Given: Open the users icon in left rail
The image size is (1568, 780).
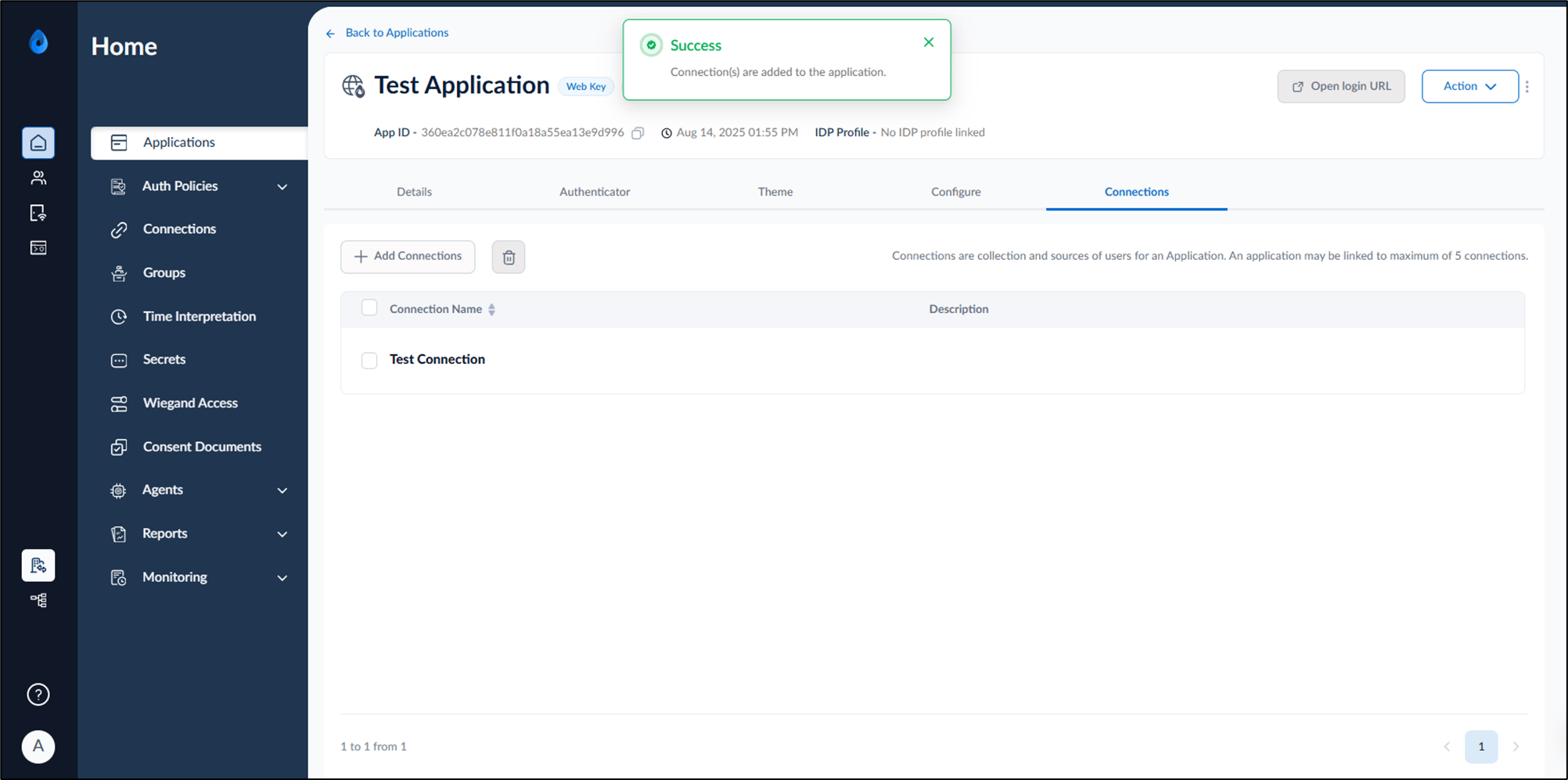Looking at the screenshot, I should point(38,178).
